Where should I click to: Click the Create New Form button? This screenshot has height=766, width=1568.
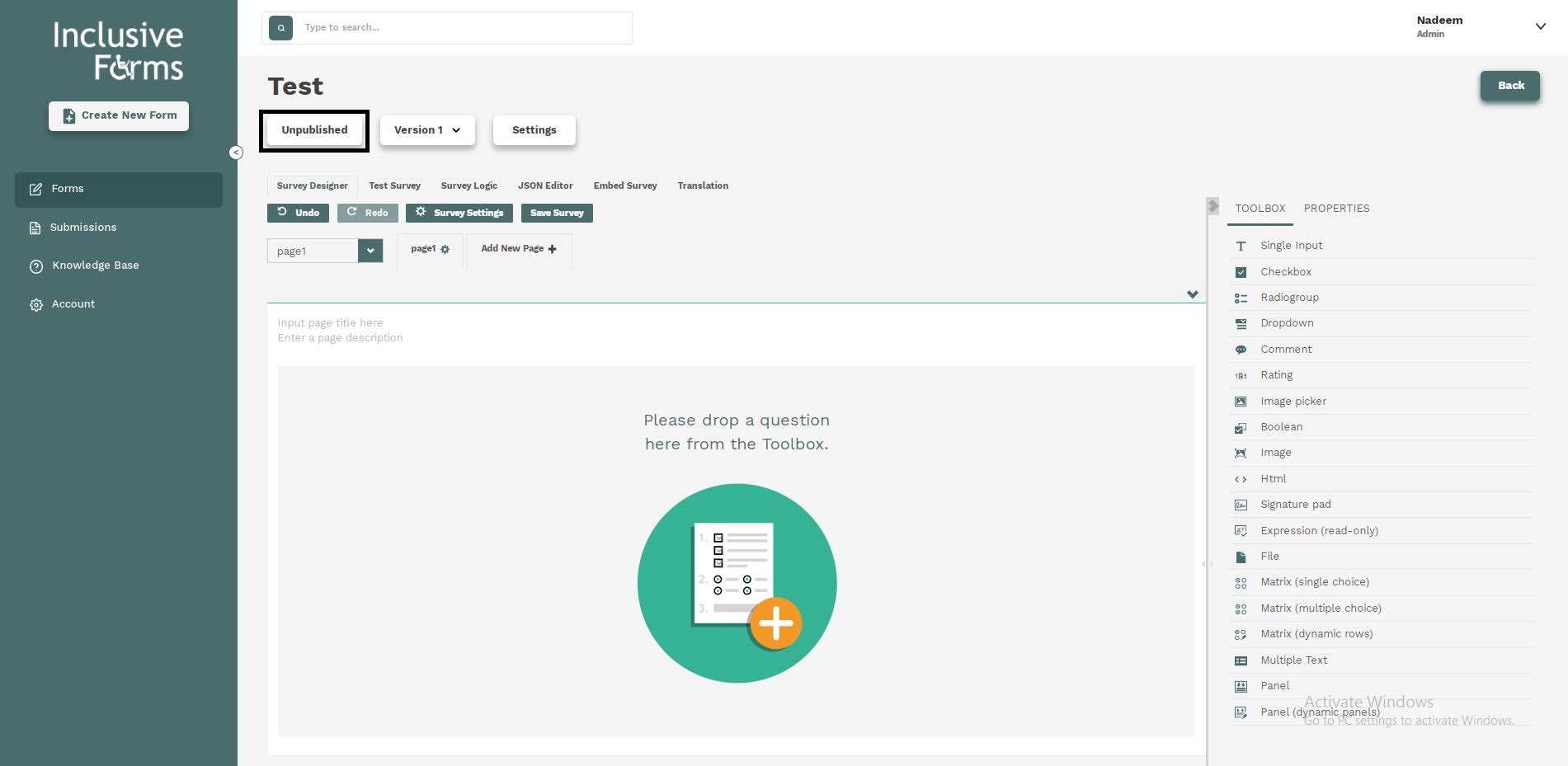[118, 115]
